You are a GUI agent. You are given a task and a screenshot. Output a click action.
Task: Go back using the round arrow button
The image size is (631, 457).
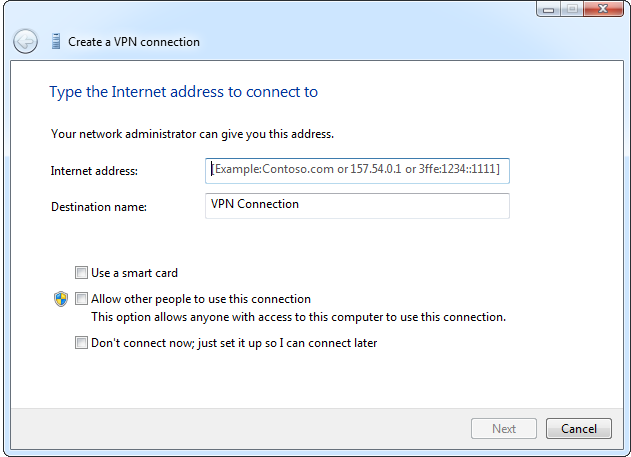tap(25, 41)
